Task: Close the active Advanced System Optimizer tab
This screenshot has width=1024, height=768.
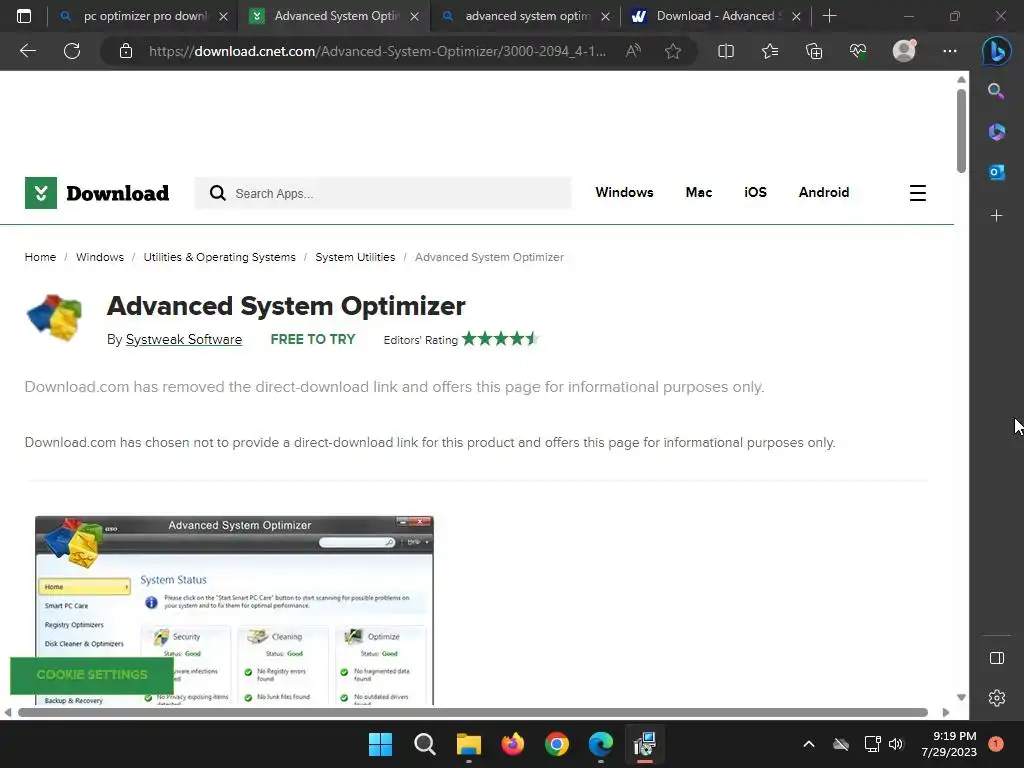Action: 414,16
